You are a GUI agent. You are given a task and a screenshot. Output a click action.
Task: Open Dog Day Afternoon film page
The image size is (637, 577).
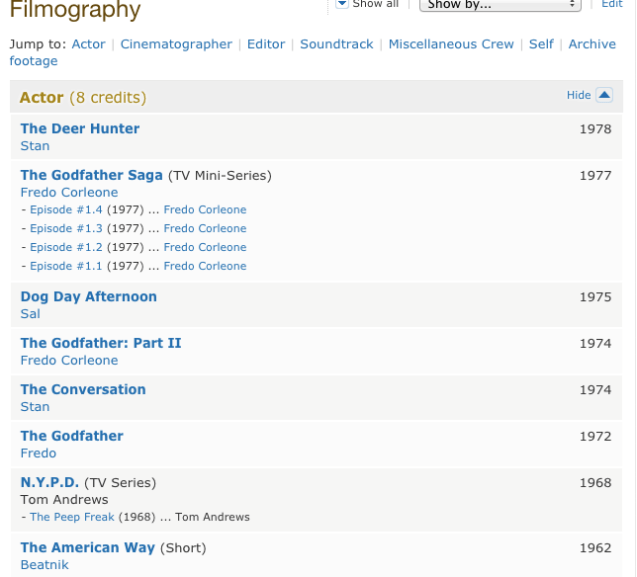(x=88, y=297)
